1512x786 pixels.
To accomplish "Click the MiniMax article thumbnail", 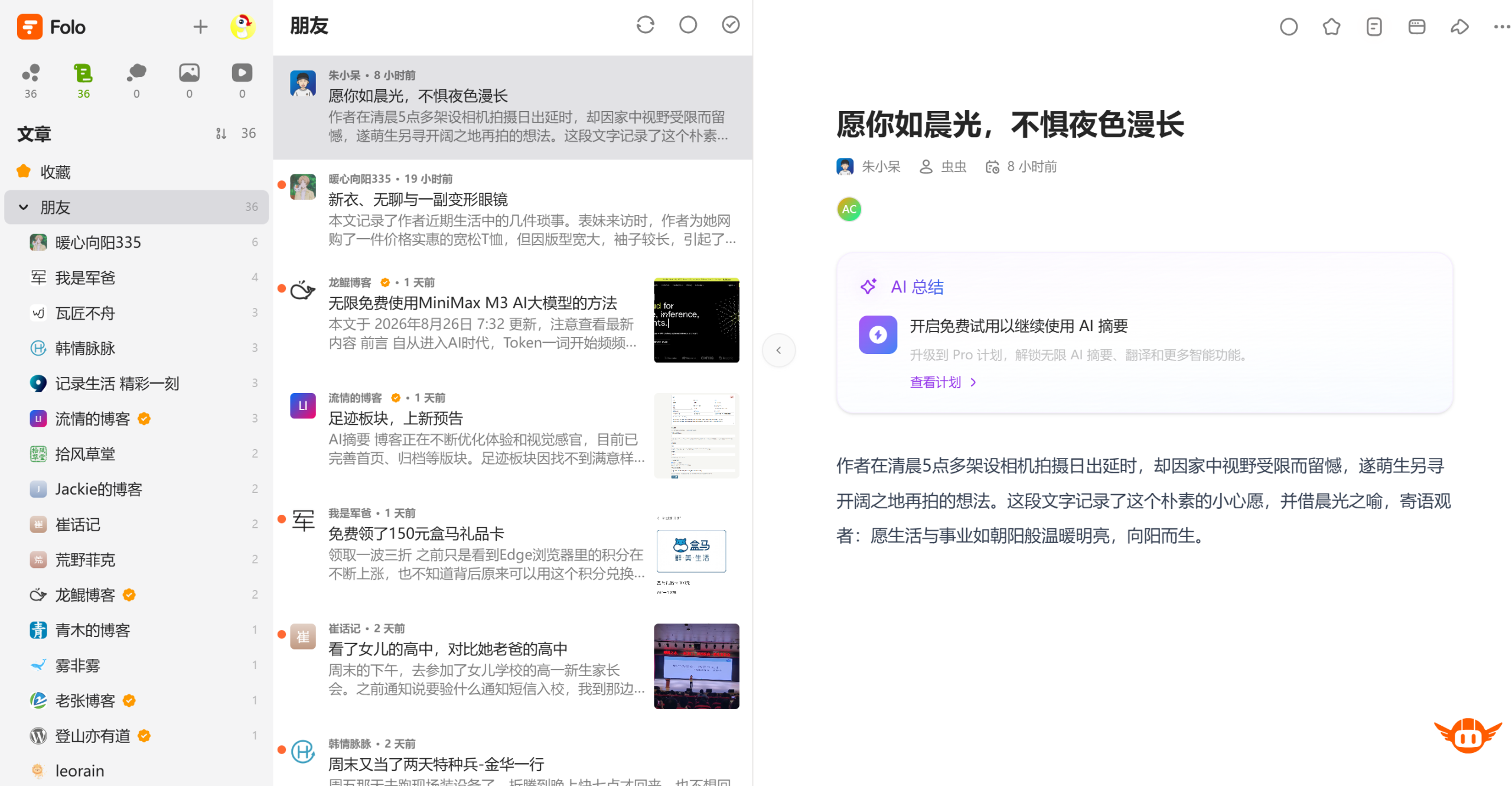I will tap(696, 320).
